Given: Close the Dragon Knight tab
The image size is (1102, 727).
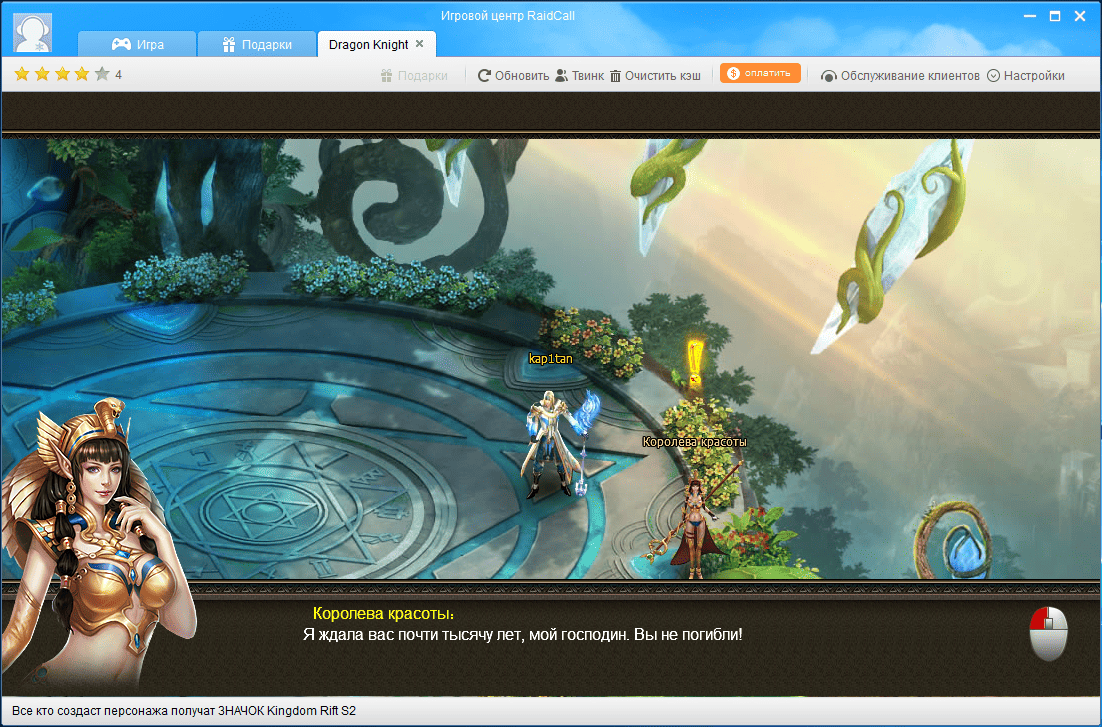Looking at the screenshot, I should click(420, 44).
